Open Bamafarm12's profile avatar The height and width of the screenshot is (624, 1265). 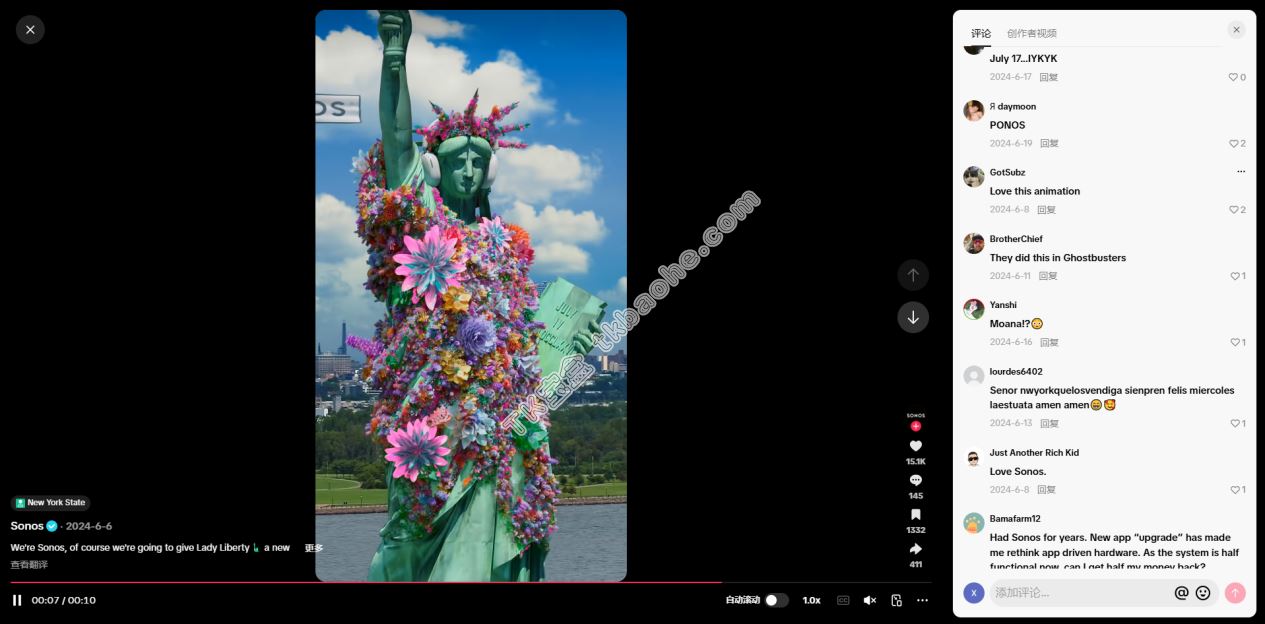[x=974, y=523]
